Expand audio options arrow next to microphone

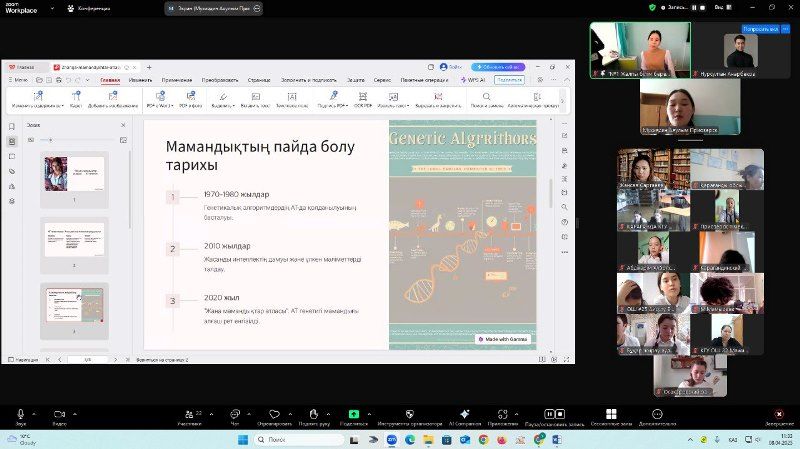click(34, 412)
